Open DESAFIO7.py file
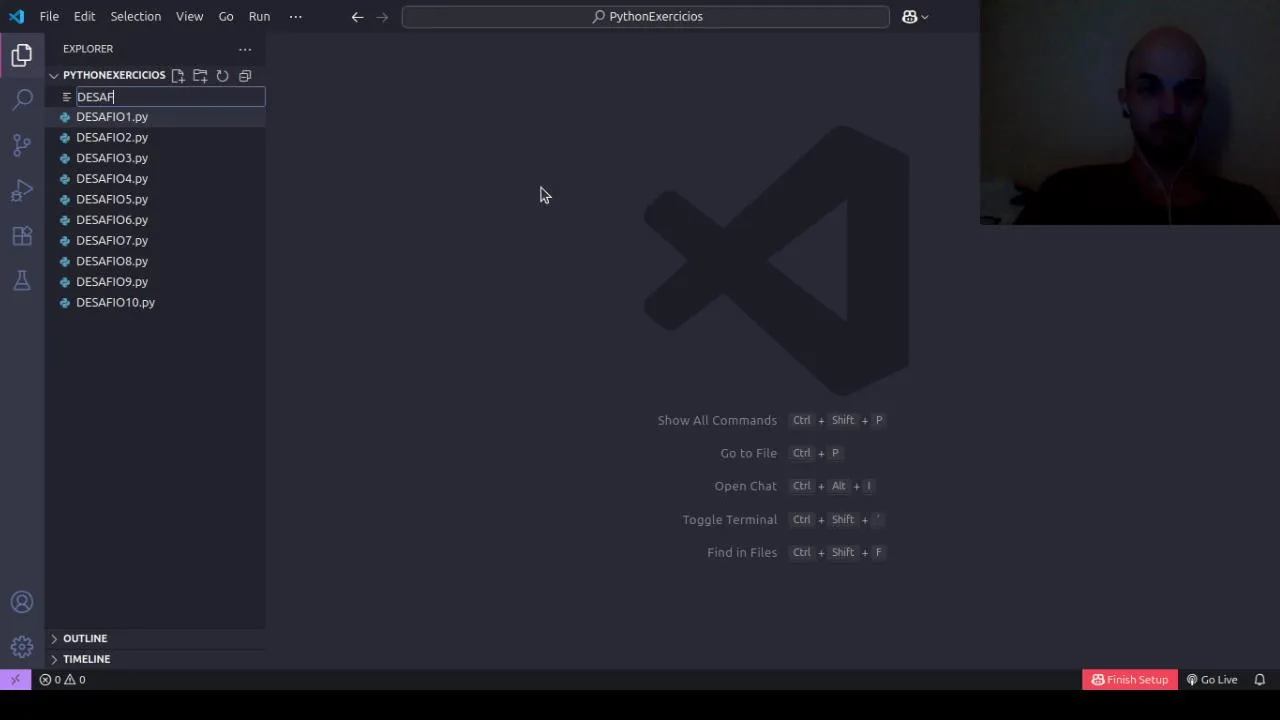 (x=112, y=240)
